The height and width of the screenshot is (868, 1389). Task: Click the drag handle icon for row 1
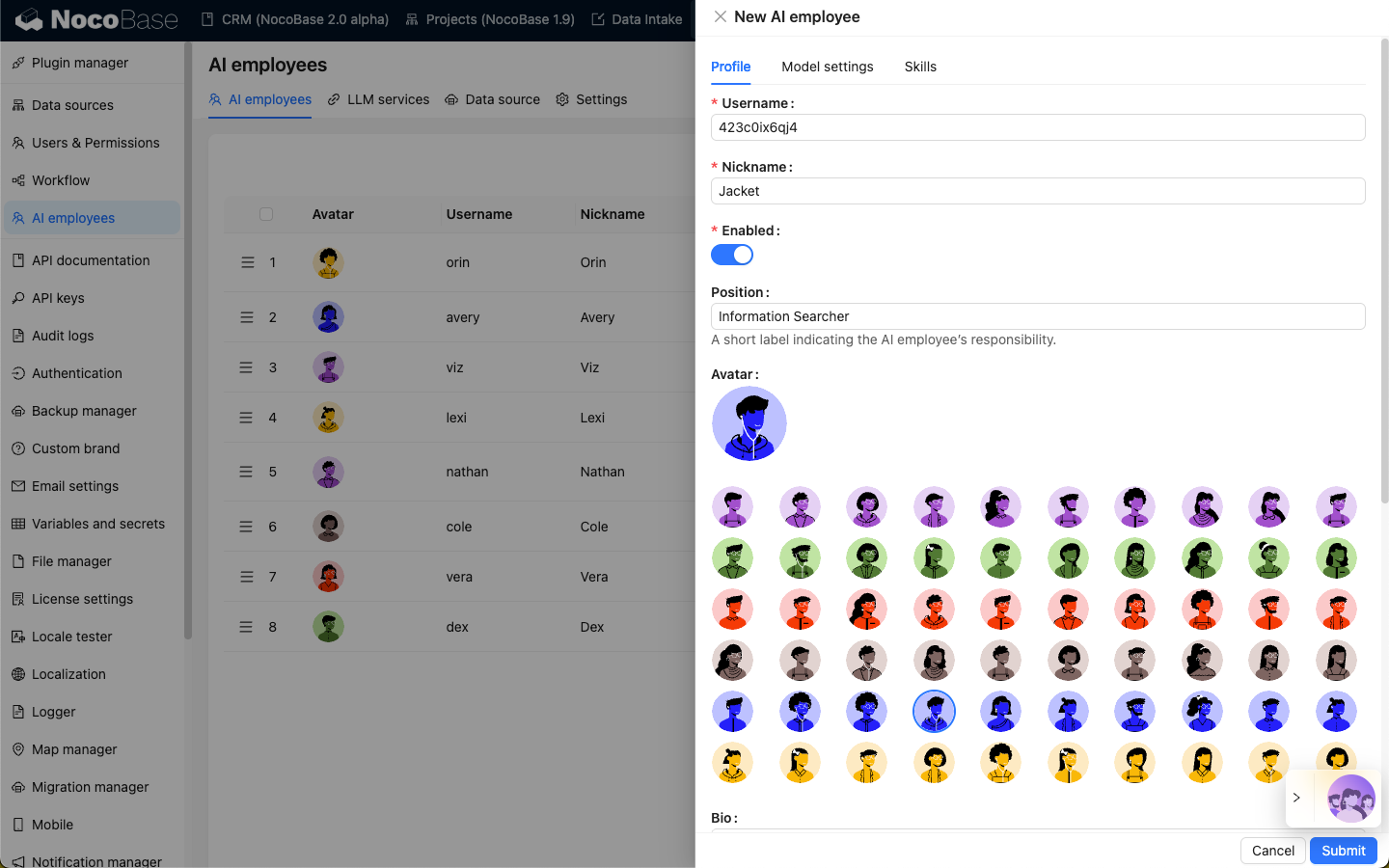247,262
